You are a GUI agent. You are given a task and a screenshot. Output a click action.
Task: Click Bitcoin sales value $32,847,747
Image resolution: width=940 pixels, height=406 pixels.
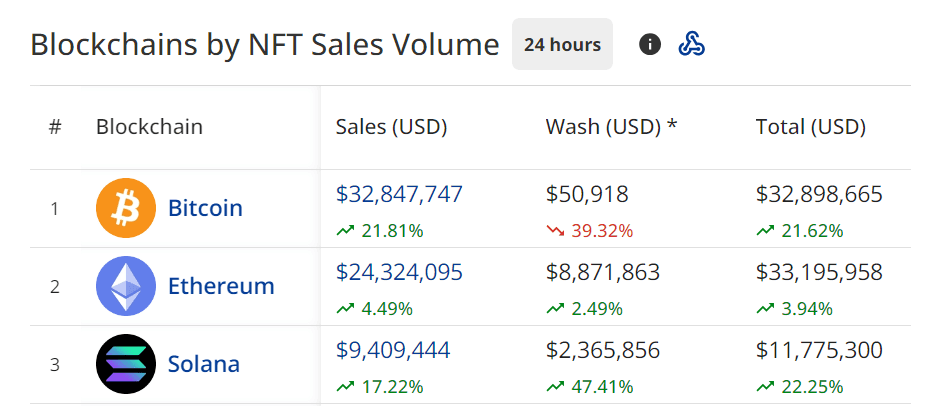399,194
